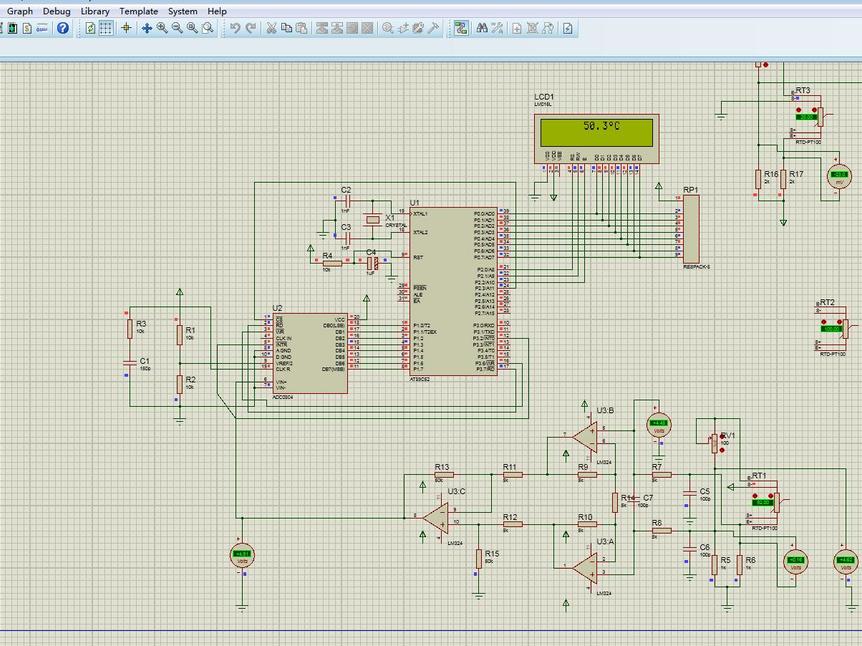Click the undo arrow icon
The width and height of the screenshot is (862, 646).
(x=235, y=28)
